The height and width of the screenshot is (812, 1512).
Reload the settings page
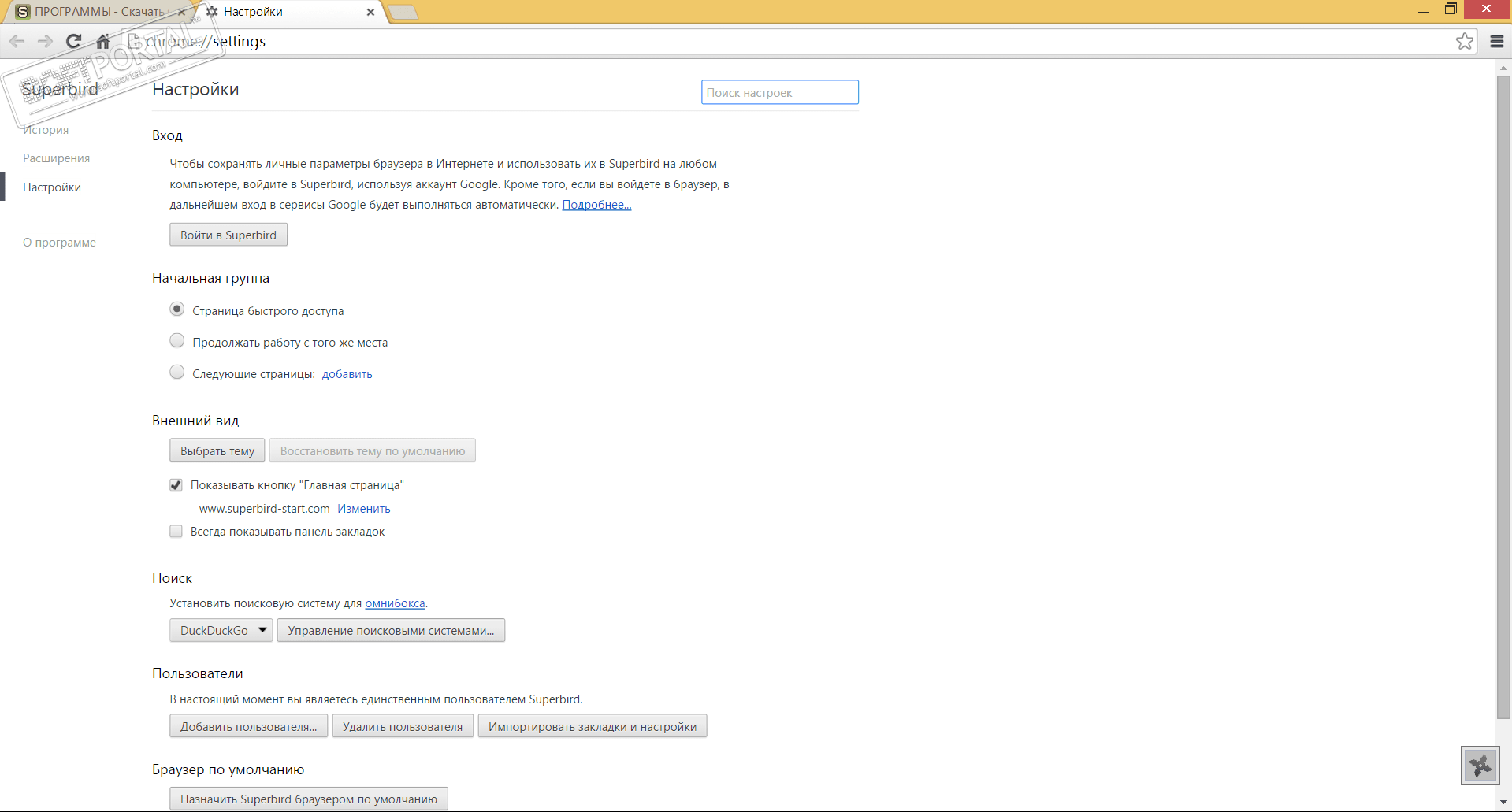pos(73,41)
